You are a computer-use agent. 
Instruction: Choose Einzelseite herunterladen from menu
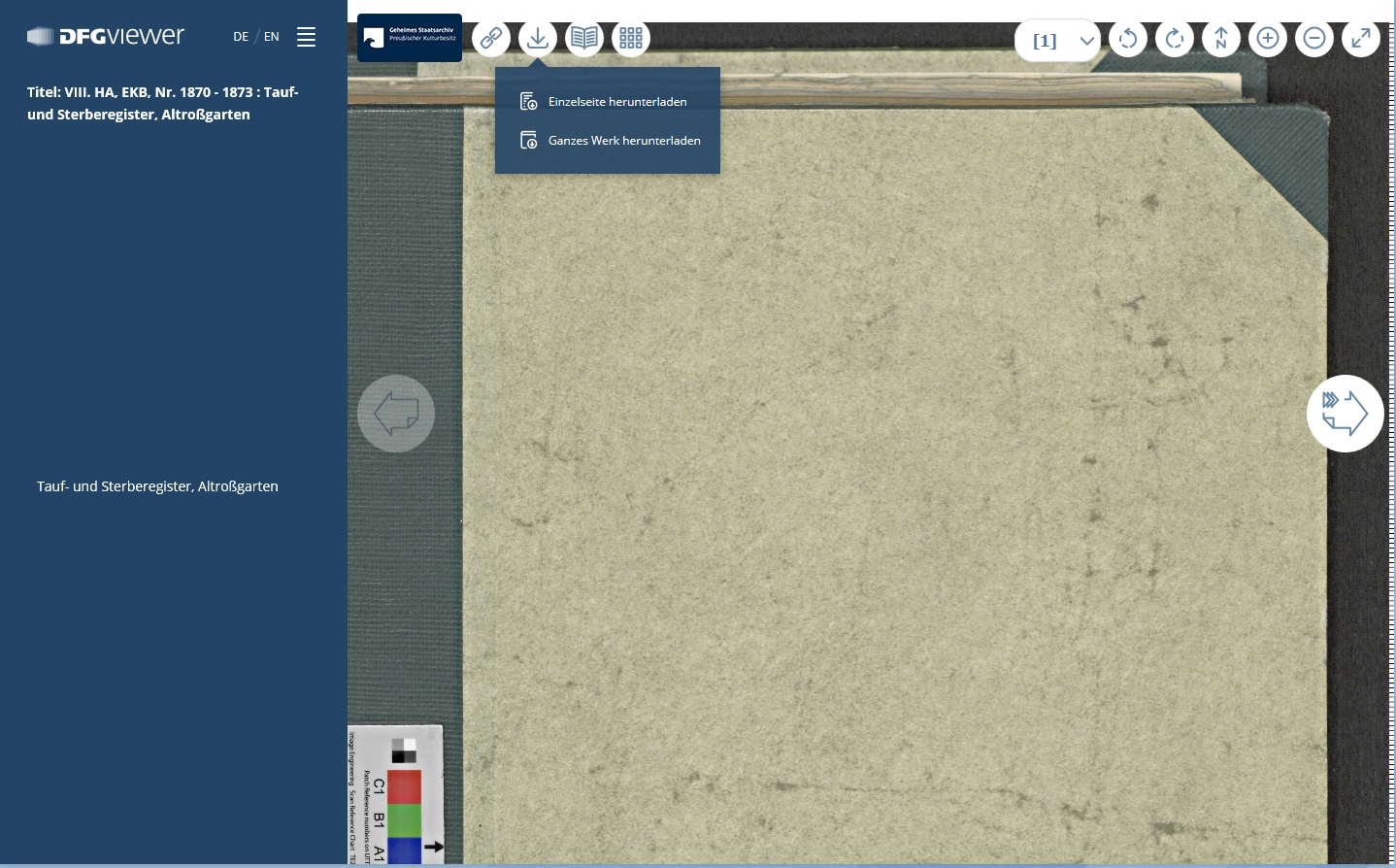pyautogui.click(x=617, y=101)
